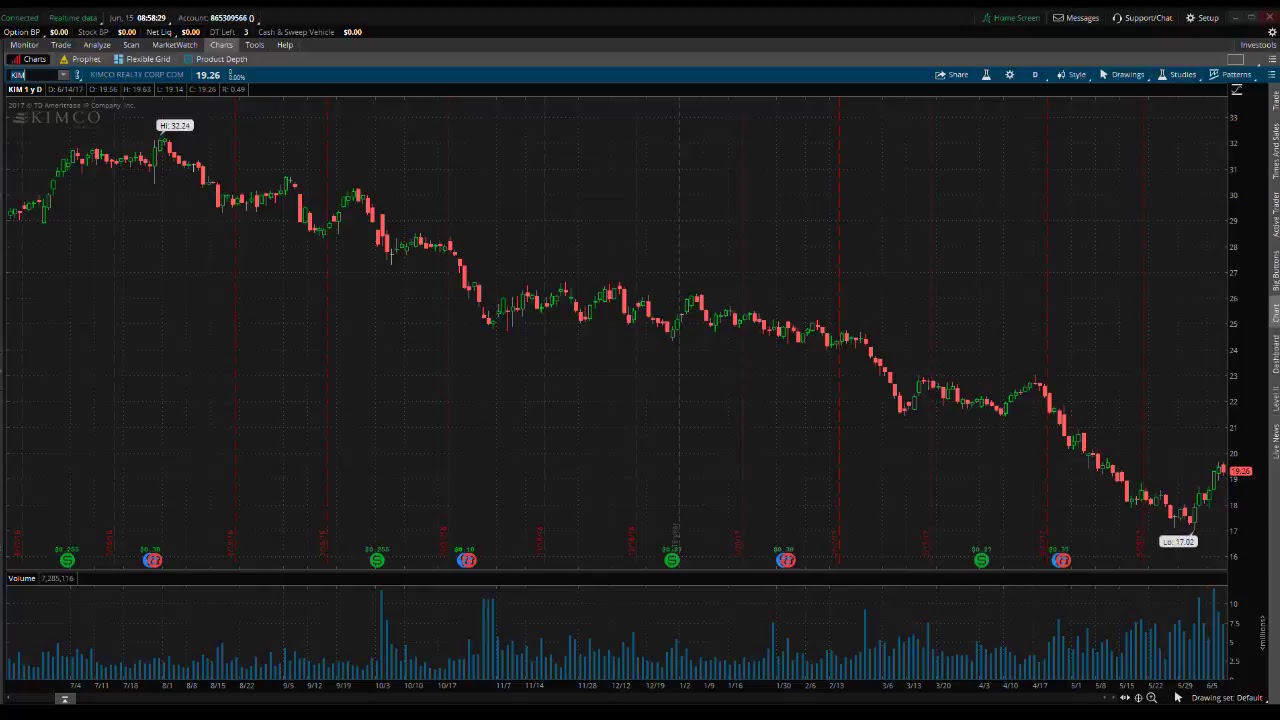This screenshot has width=1280, height=720.
Task: Click the earnings marker near 8/1
Action: tap(152, 561)
